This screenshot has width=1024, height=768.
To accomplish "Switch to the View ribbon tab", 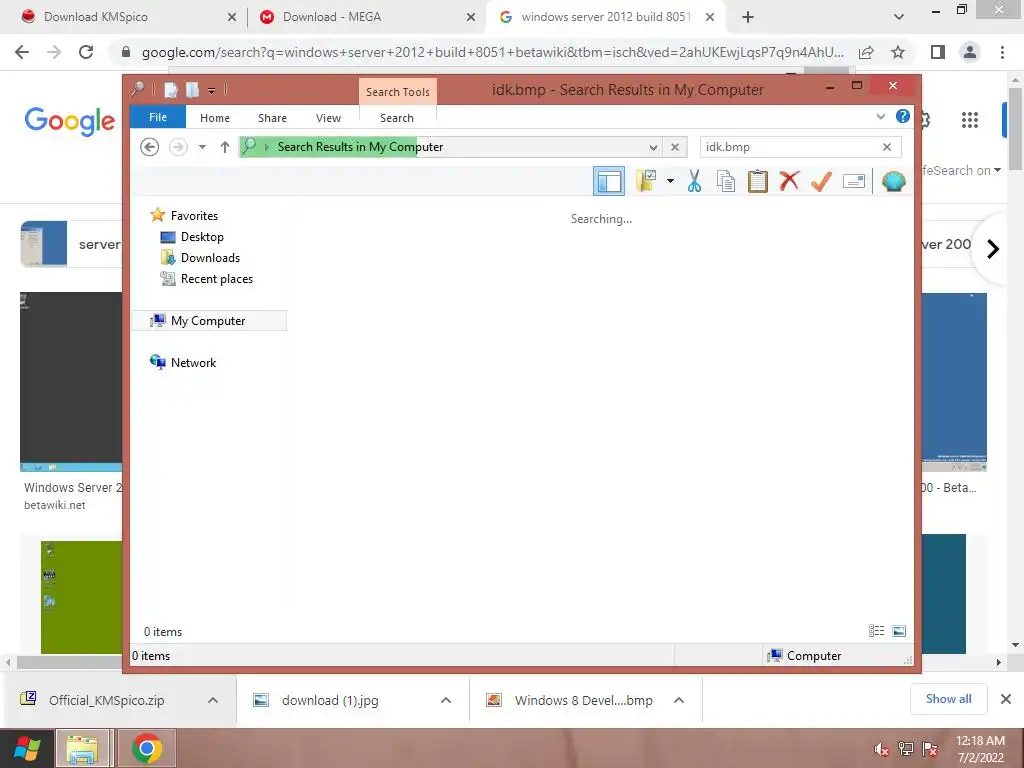I will 328,118.
